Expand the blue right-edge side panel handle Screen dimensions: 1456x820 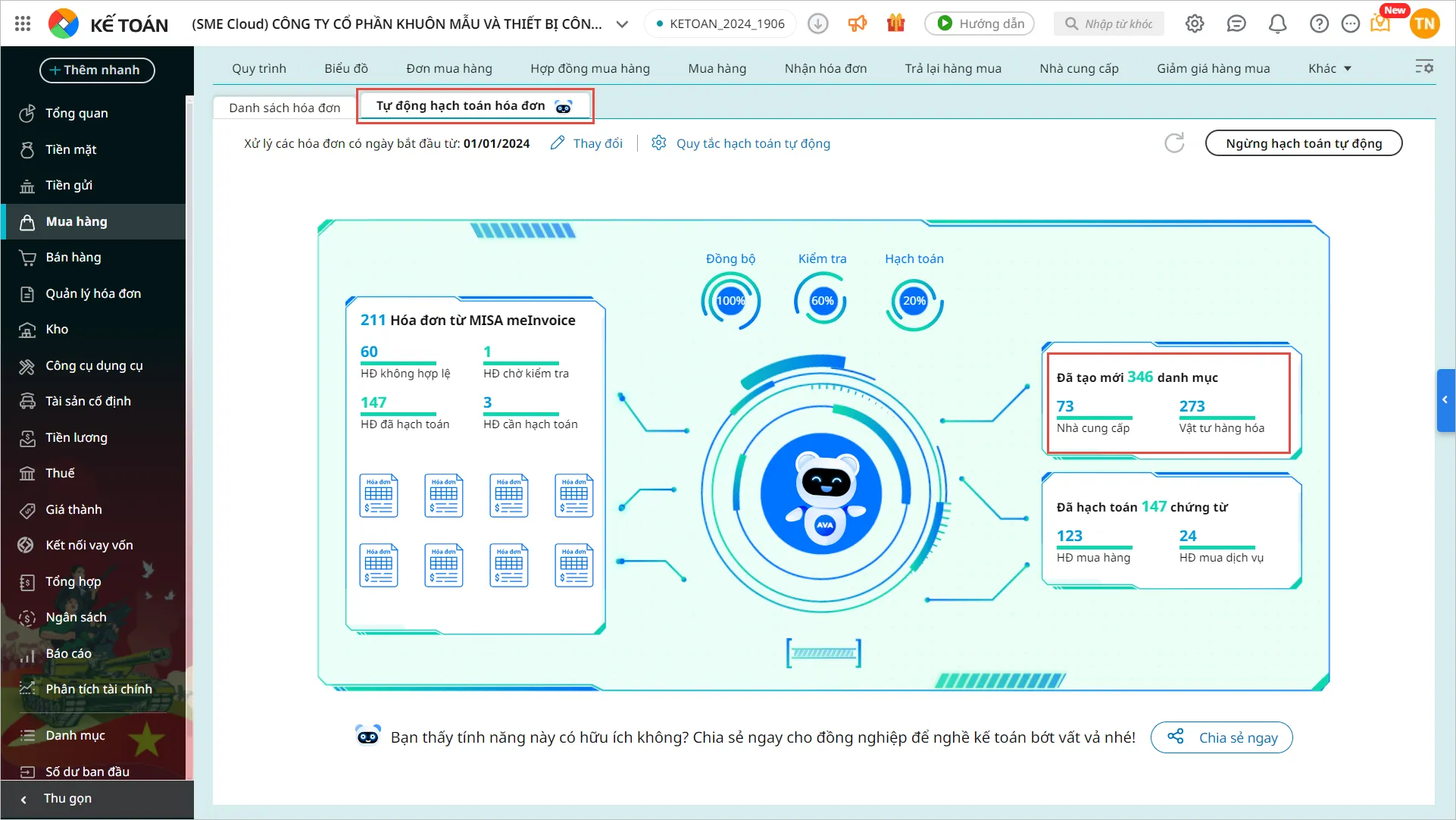pyautogui.click(x=1445, y=400)
